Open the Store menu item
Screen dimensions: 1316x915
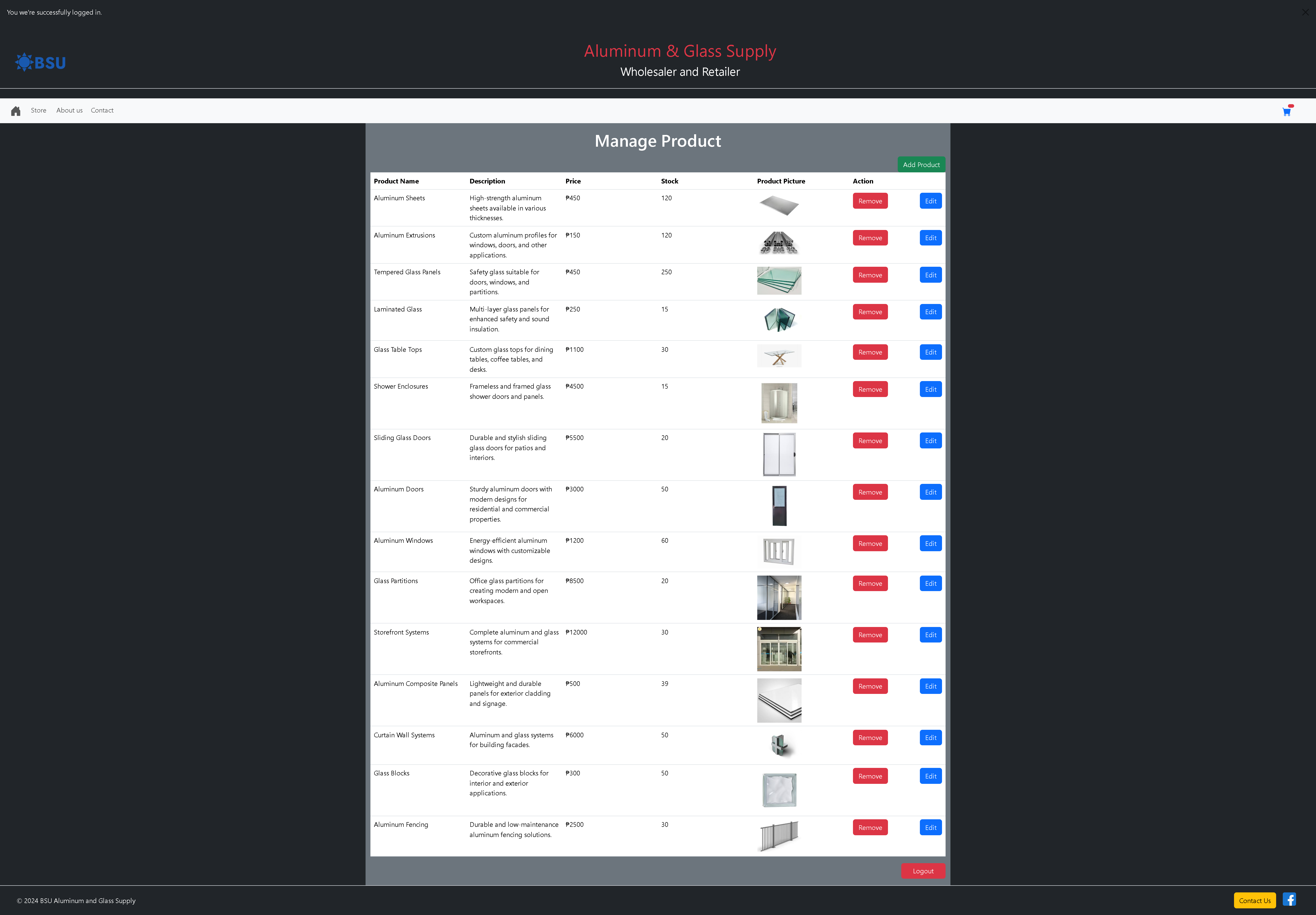pyautogui.click(x=38, y=110)
